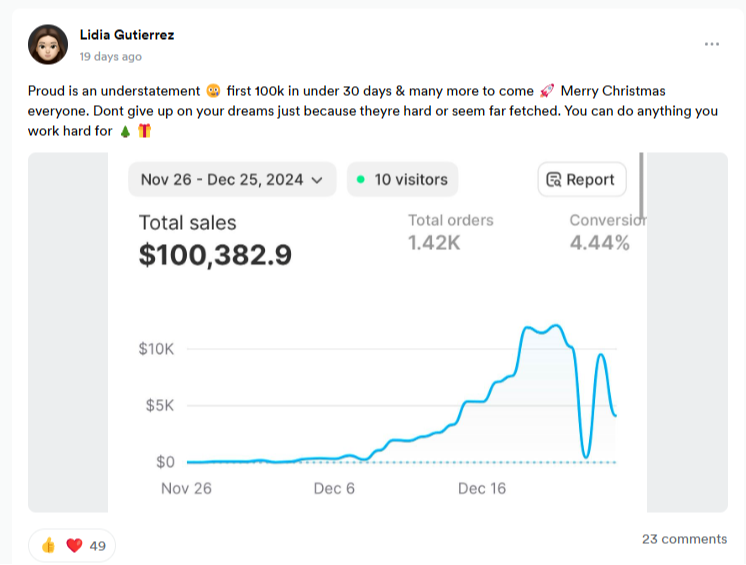Open the 23 comments link
The image size is (746, 565).
(684, 539)
